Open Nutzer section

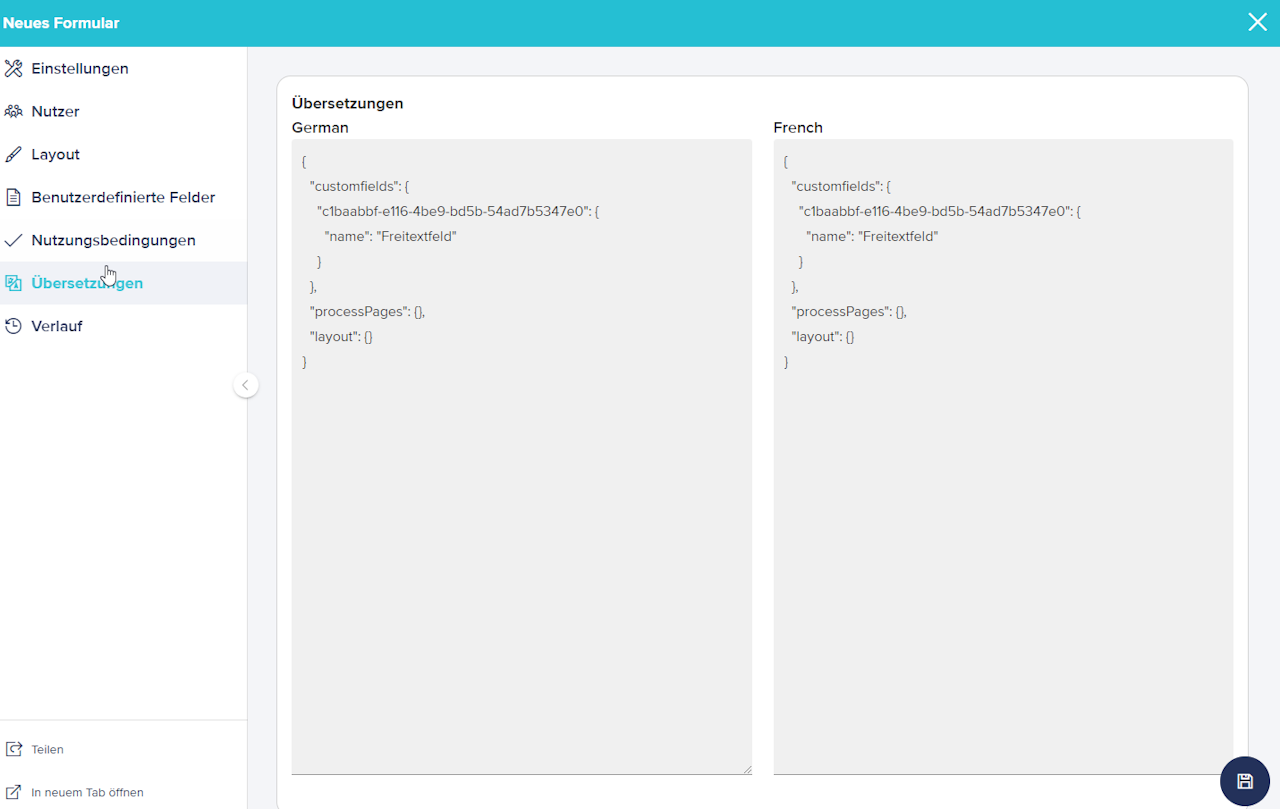pyautogui.click(x=123, y=112)
